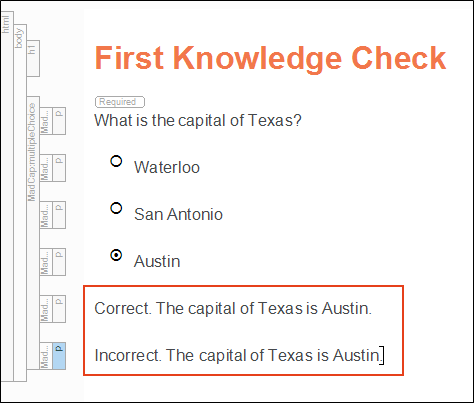The image size is (474, 403).
Task: Click the selected Austin radio button
Action: click(116, 255)
